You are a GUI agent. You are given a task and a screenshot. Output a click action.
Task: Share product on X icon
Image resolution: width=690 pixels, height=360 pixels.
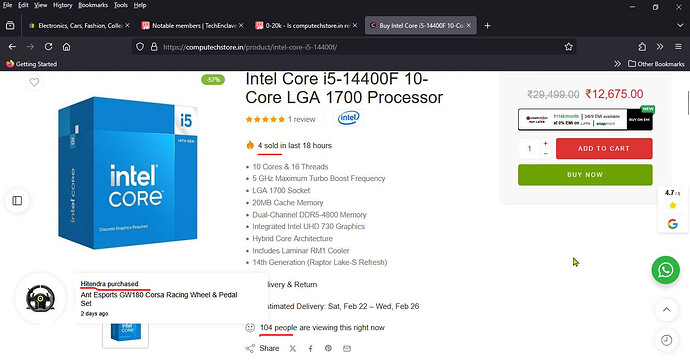[293, 349]
